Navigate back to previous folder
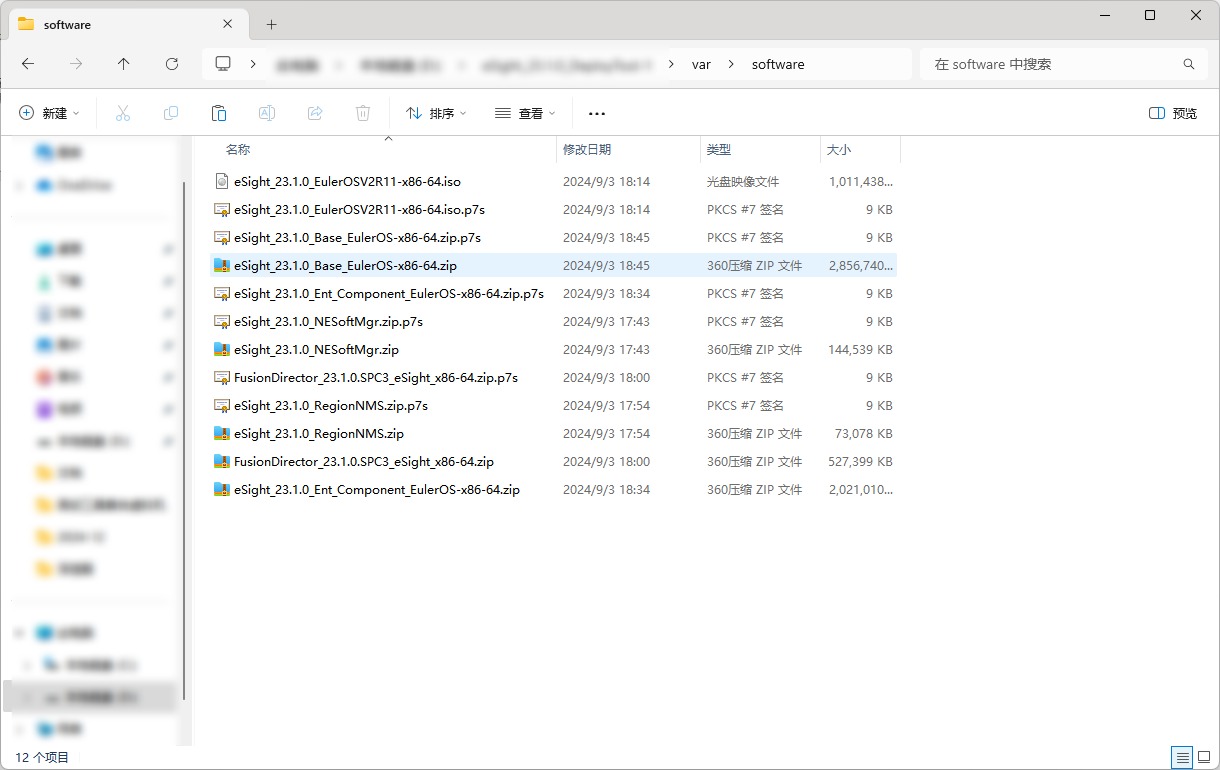 (28, 64)
